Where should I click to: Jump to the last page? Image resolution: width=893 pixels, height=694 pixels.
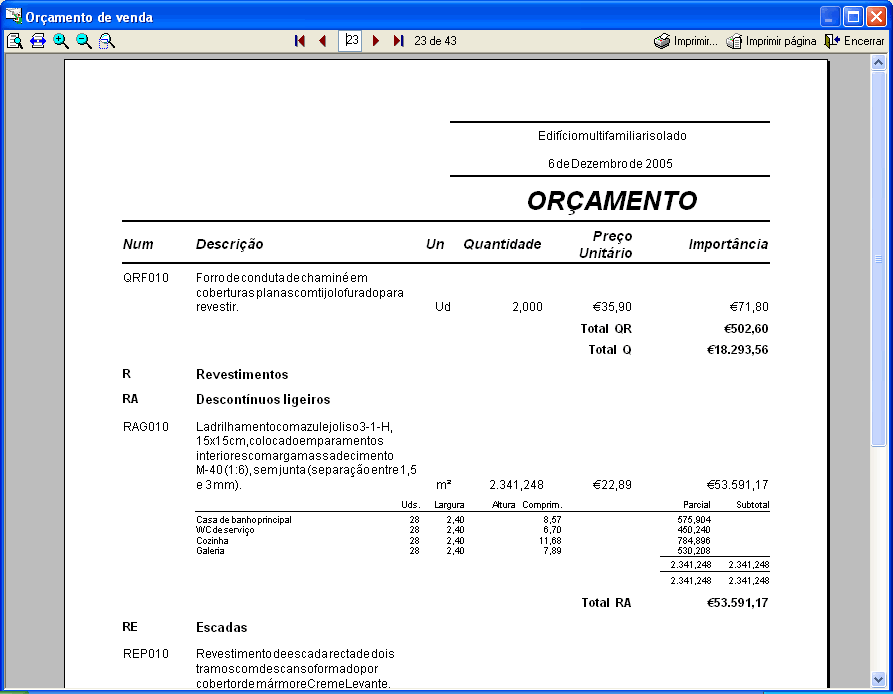[398, 41]
